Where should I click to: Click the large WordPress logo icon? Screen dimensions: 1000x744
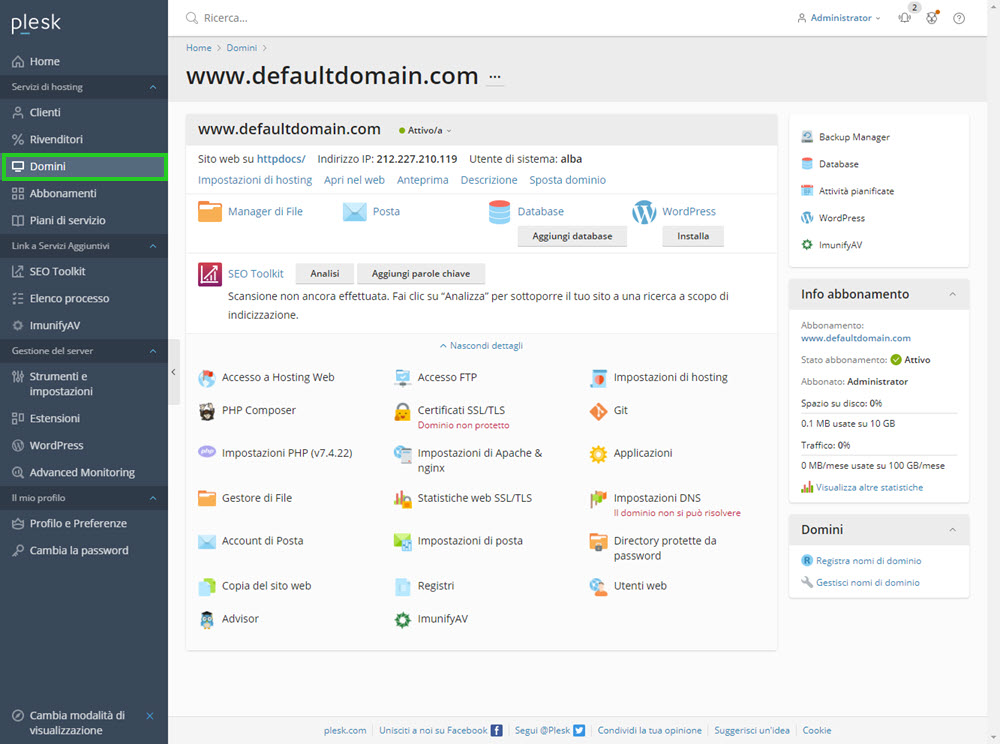coord(644,212)
